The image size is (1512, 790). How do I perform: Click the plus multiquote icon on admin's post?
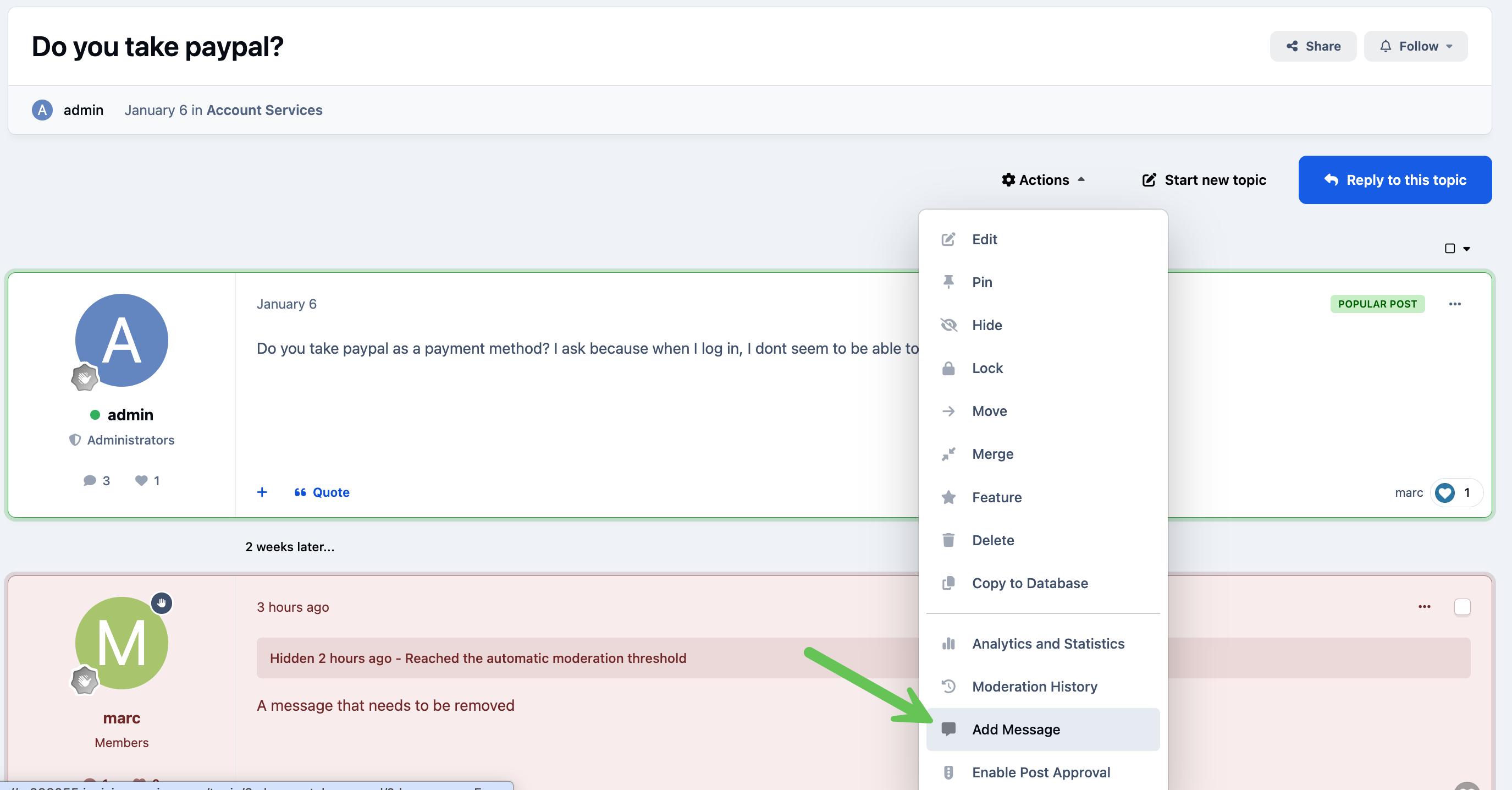262,492
